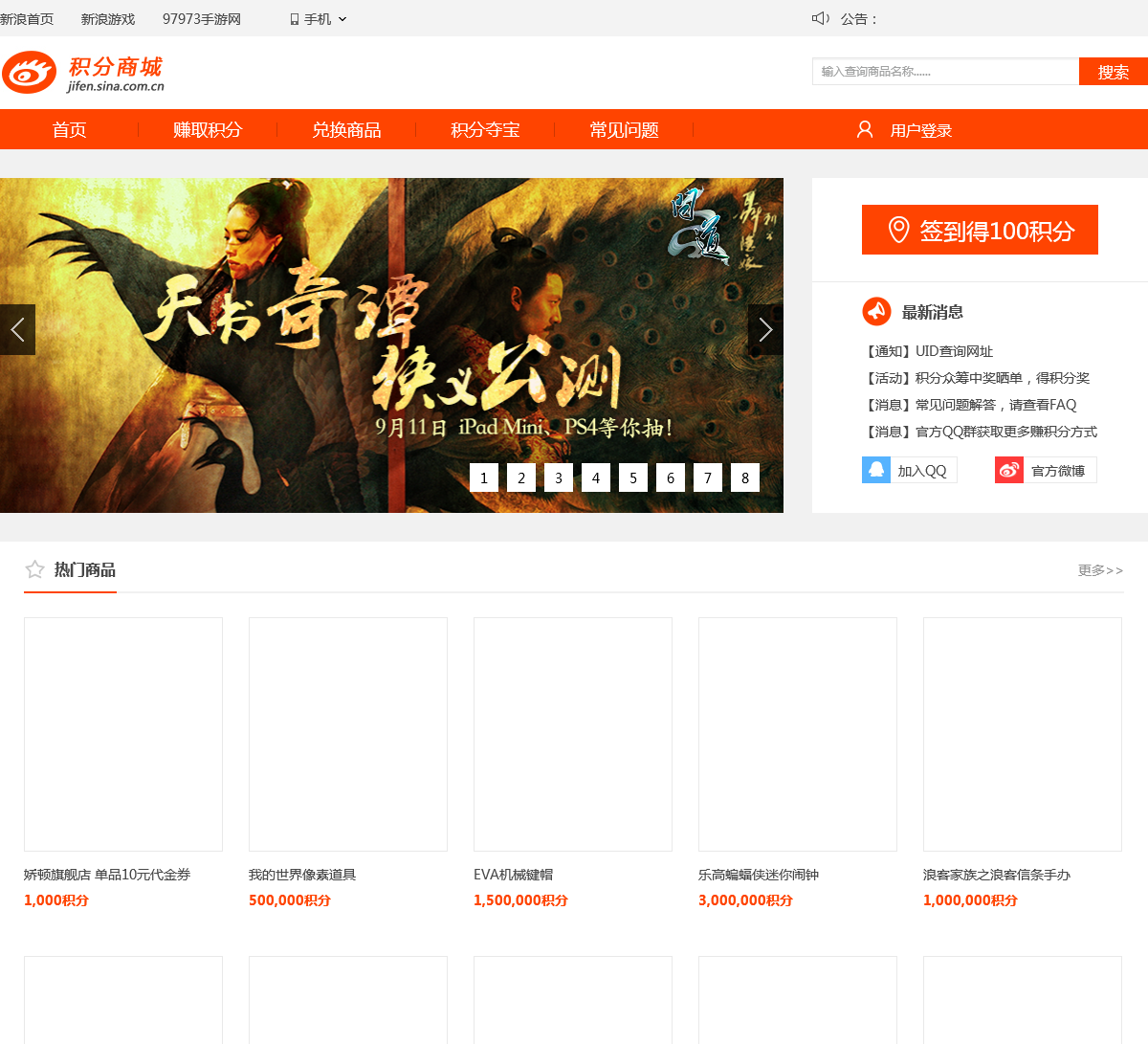Screen dimensions: 1148x1044
Task: Show previous banner with left arrow
Action: (17, 329)
